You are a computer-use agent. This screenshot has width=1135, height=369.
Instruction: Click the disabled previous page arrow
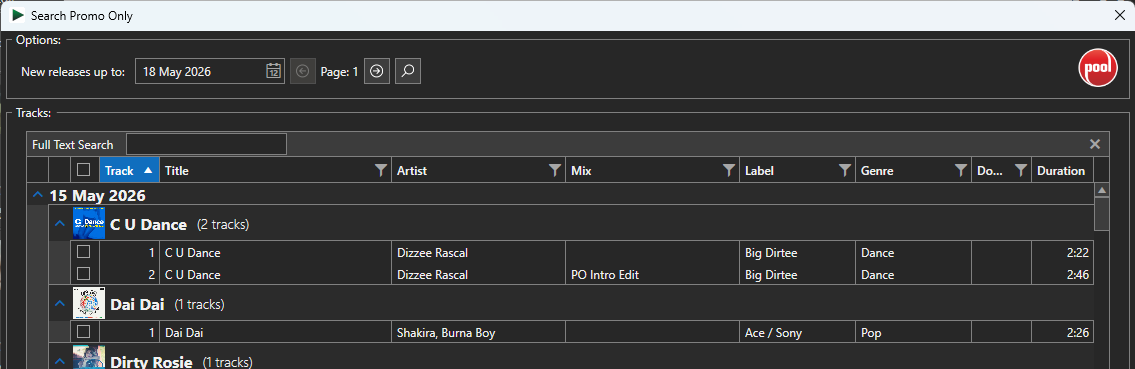pos(303,71)
